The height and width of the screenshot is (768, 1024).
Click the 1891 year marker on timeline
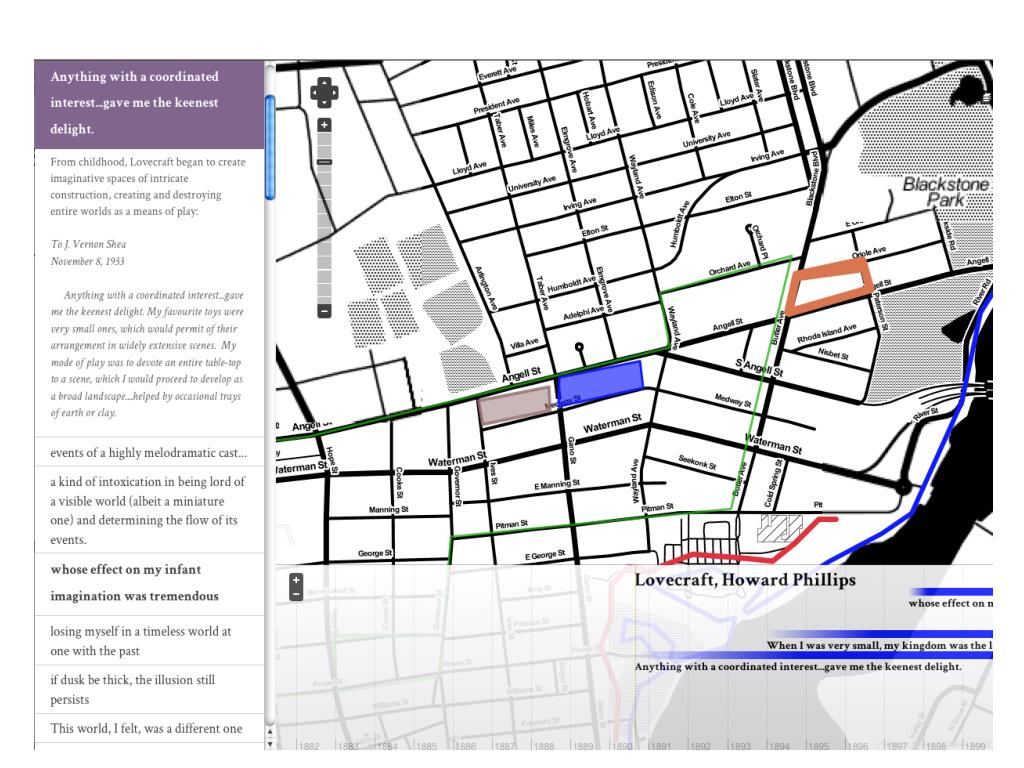coord(661,745)
